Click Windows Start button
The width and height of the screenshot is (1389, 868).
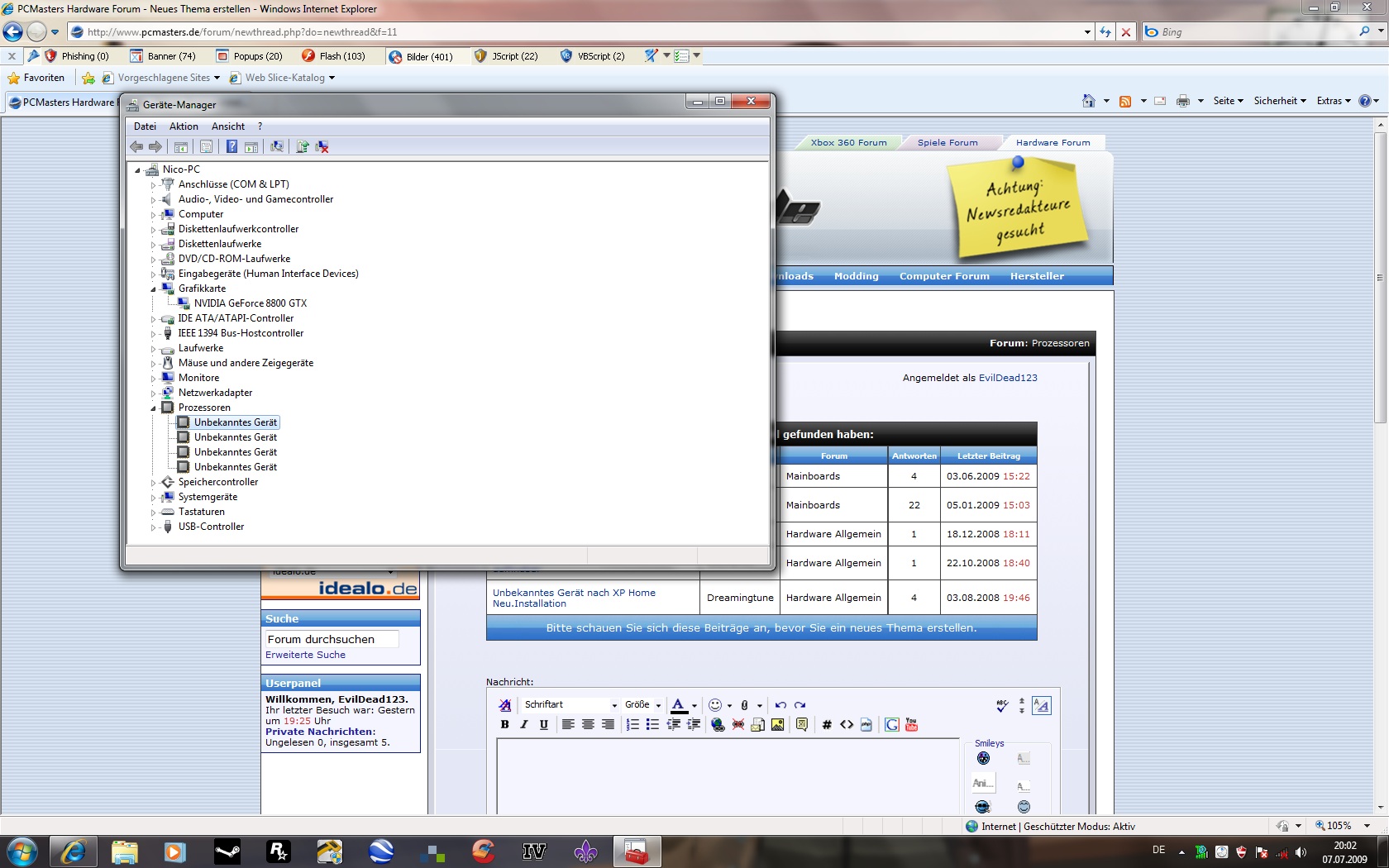pyautogui.click(x=21, y=851)
